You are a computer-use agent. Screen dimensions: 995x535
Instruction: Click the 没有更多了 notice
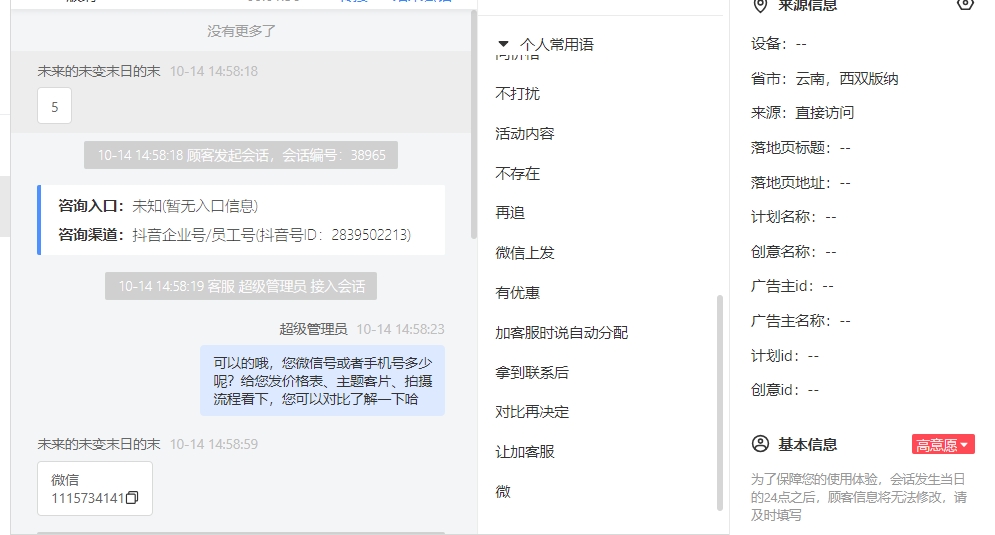(x=241, y=31)
